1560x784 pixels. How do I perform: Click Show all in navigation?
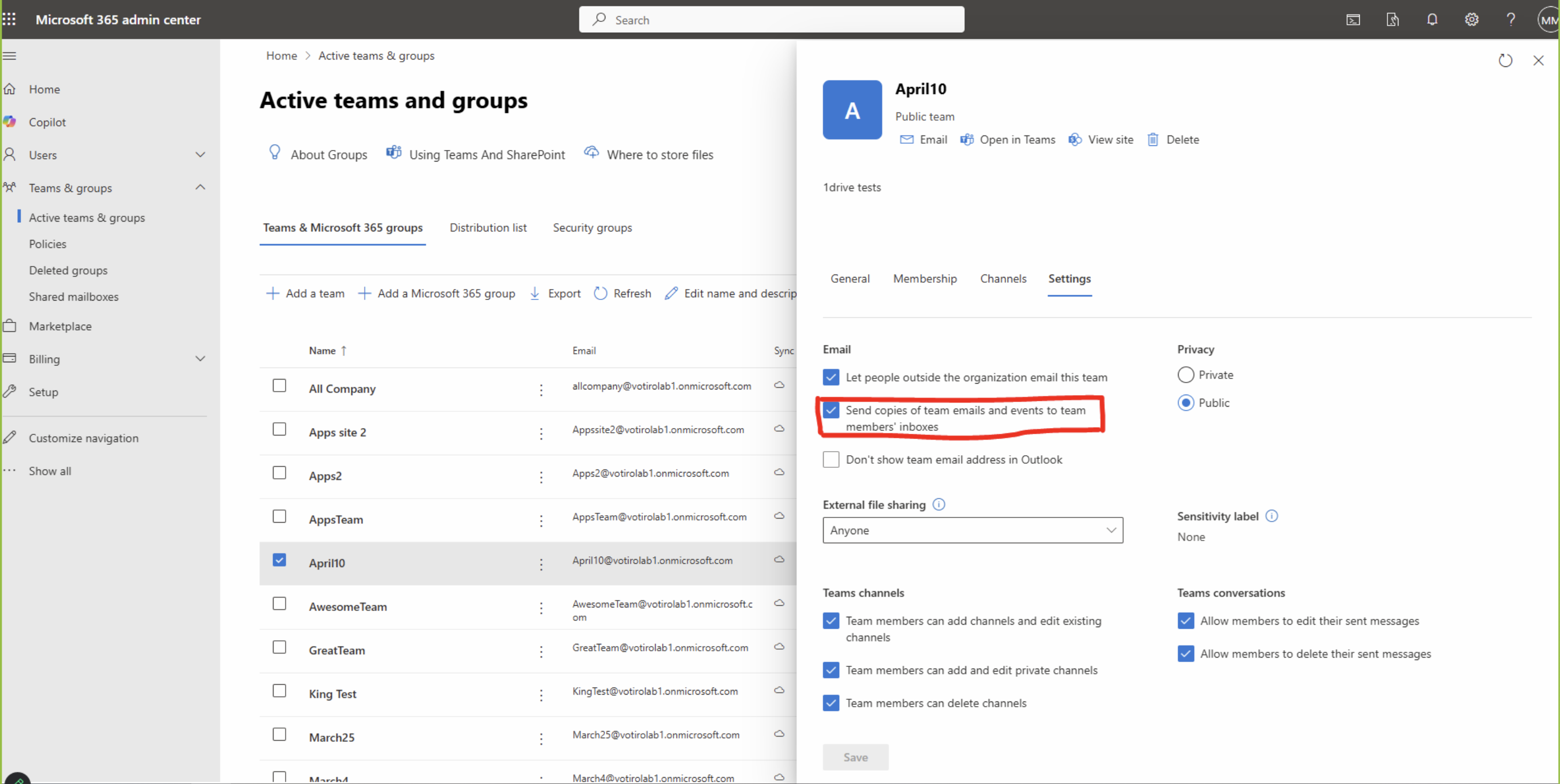coord(50,471)
